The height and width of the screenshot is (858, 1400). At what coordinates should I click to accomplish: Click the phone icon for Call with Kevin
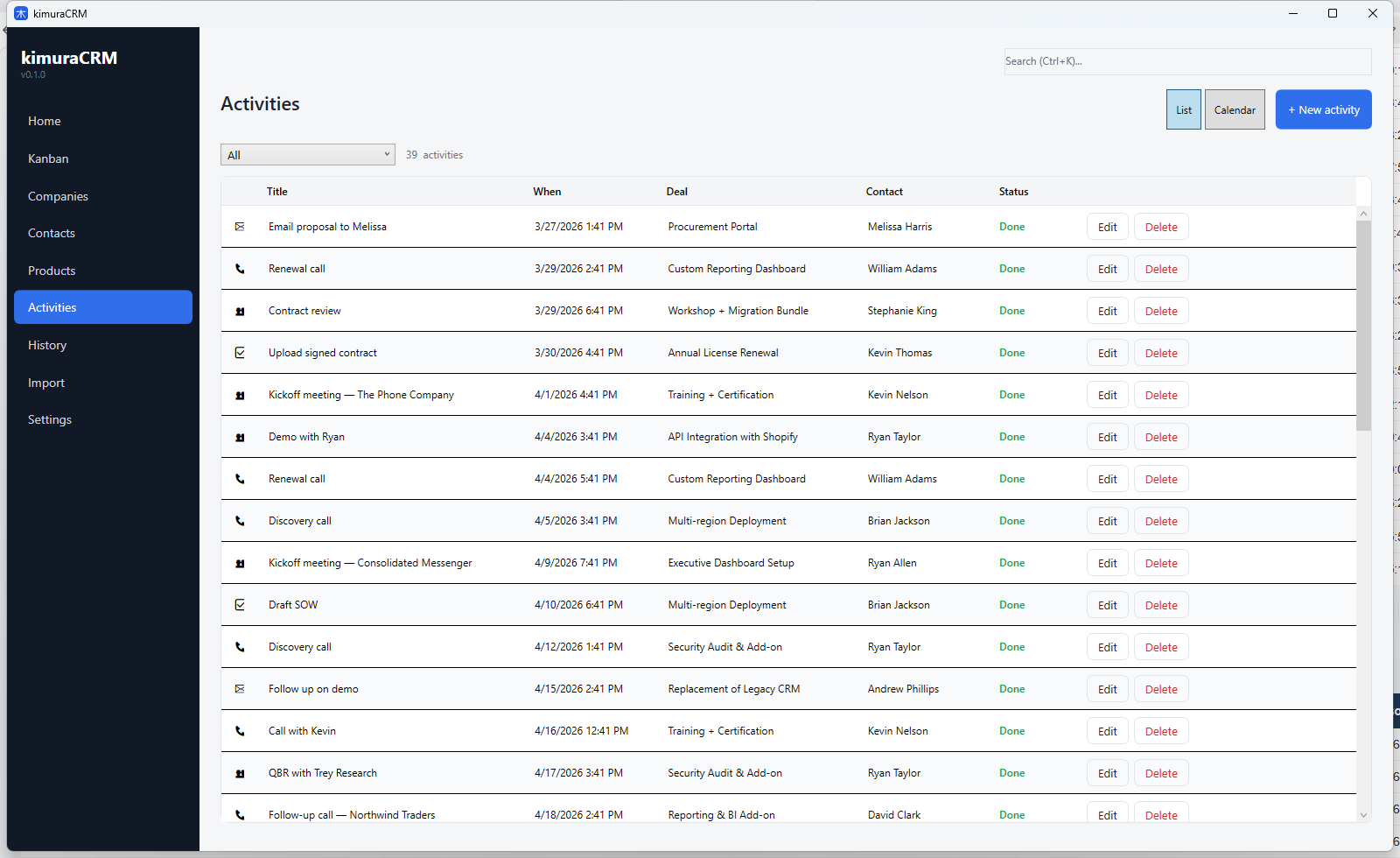coord(240,731)
